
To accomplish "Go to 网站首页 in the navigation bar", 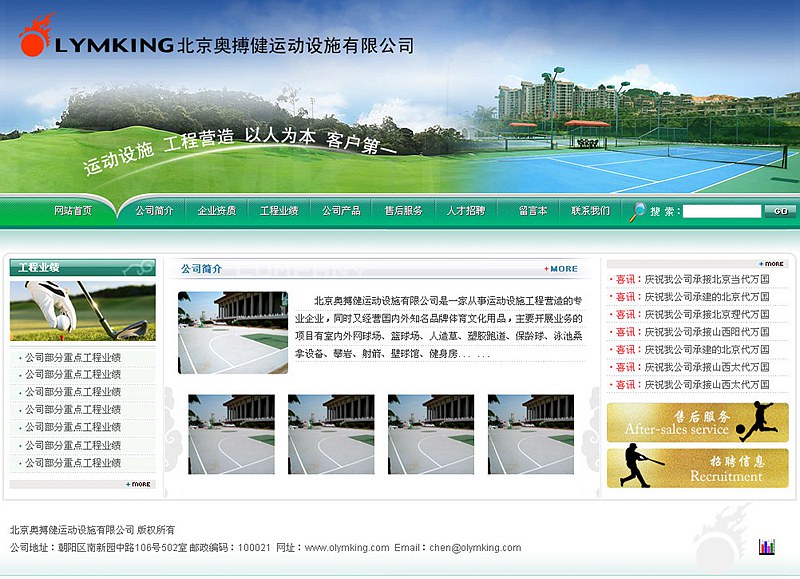I will 73,211.
